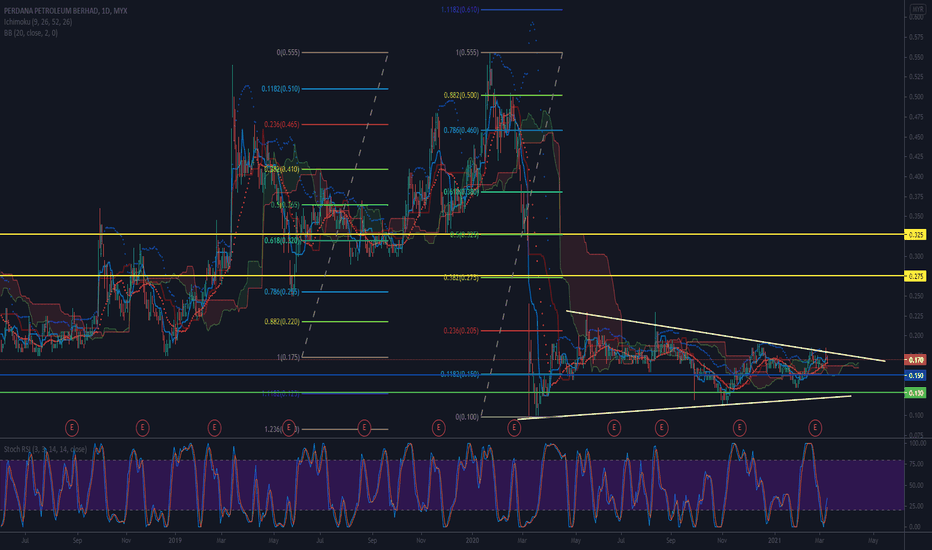
Task: Select the 0.618(0.320) Fibonacci label
Action: (282, 240)
